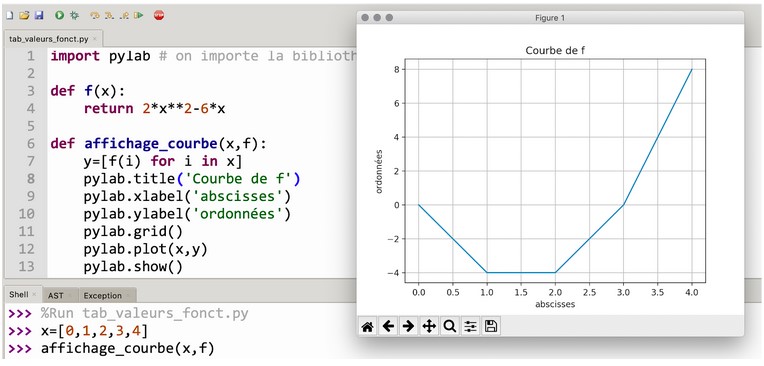The width and height of the screenshot is (764, 366).
Task: Save the script with the floppy disk icon
Action: (39, 16)
